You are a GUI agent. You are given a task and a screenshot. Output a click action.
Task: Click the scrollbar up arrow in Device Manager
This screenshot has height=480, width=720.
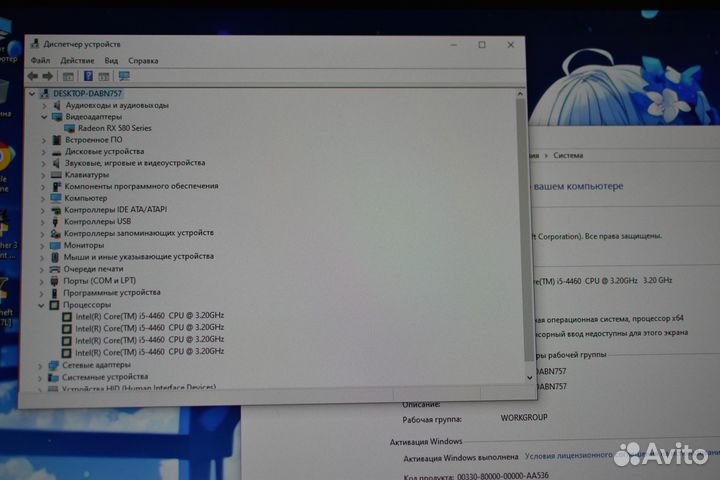click(520, 94)
